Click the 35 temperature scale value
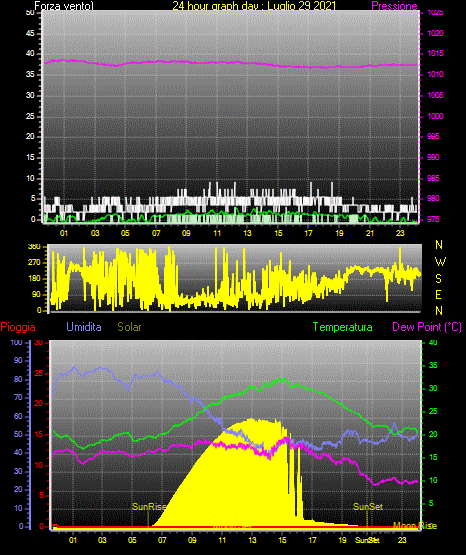Viewport: 466px width, 555px height. [x=433, y=365]
